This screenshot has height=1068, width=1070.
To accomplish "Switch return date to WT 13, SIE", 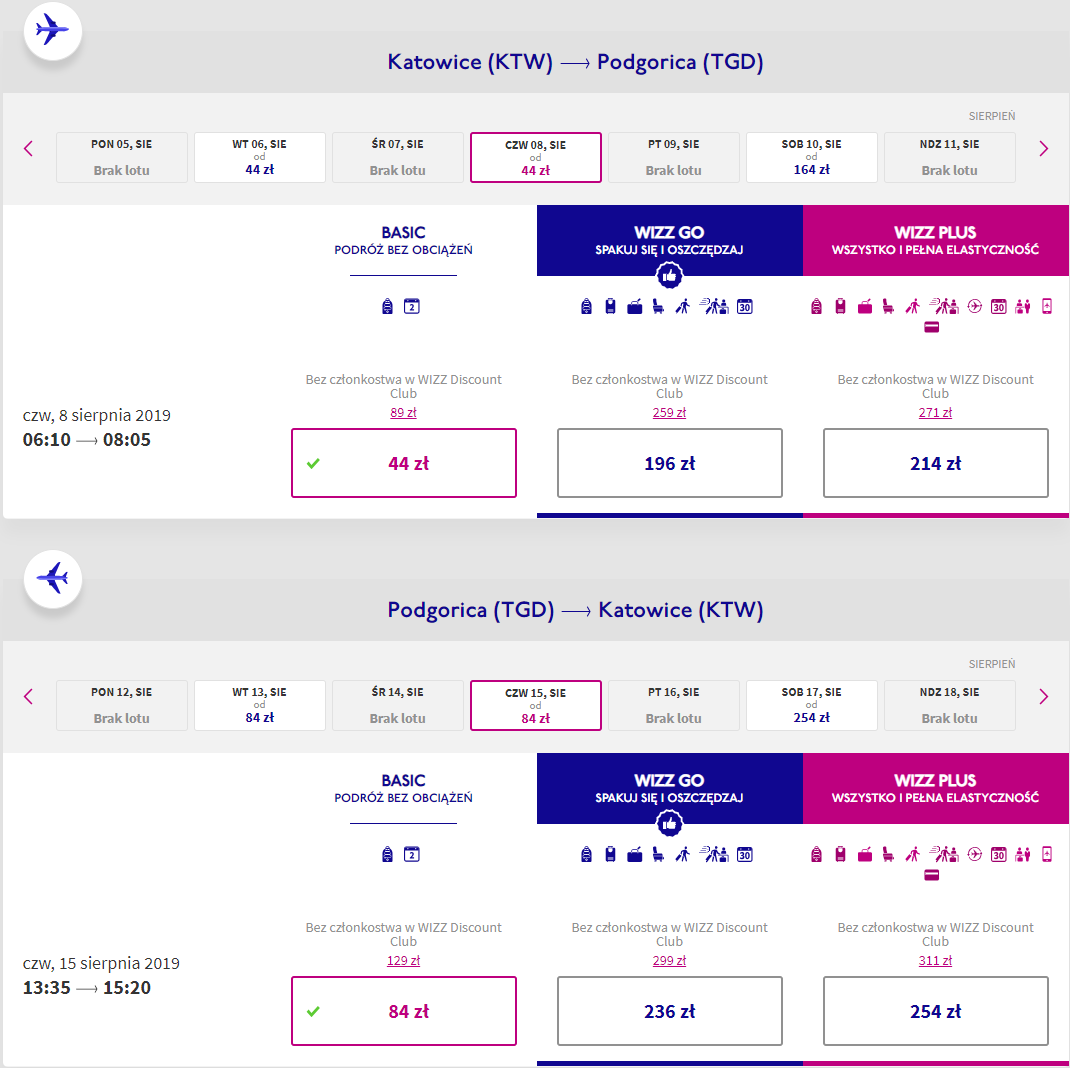I will point(260,706).
